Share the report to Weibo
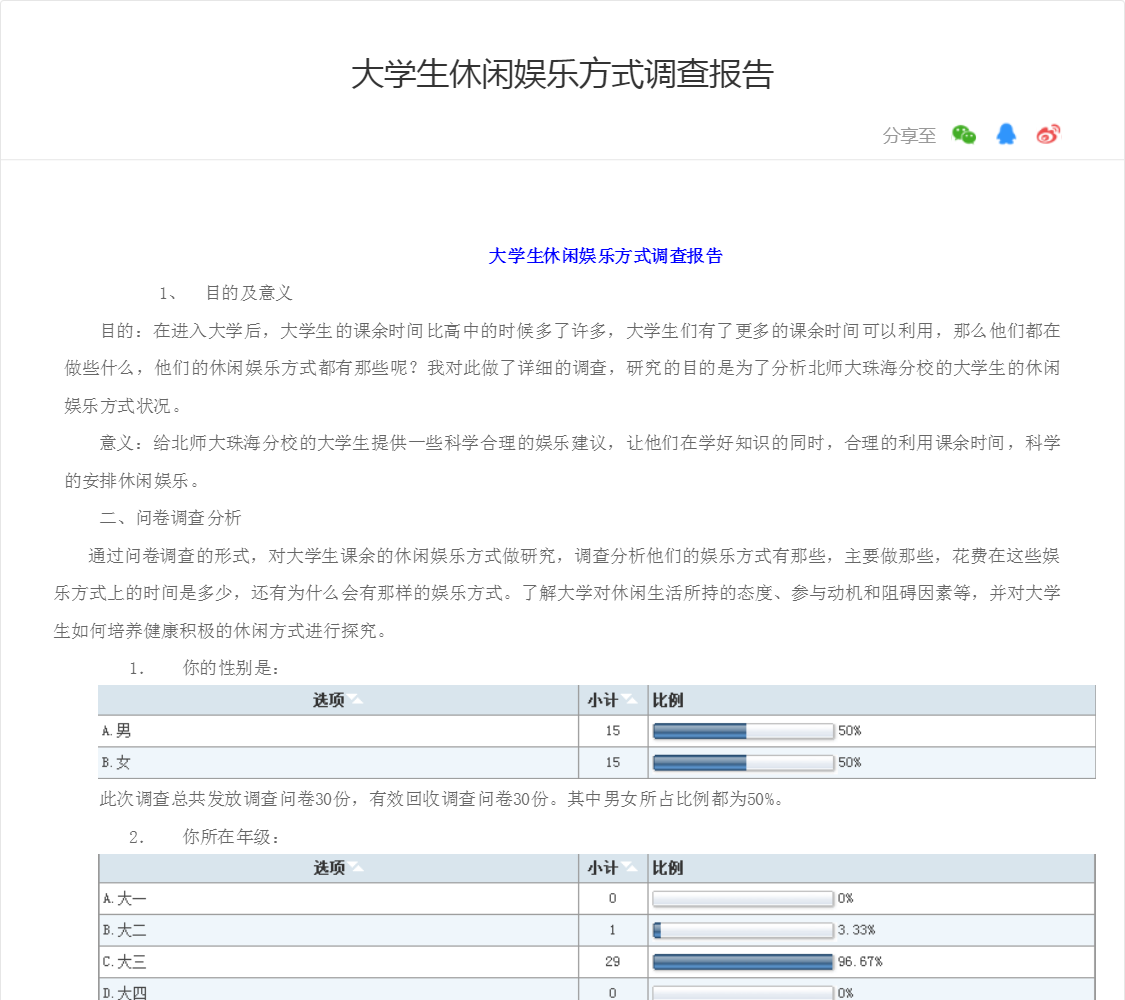Viewport: 1125px width, 1000px height. click(x=1048, y=134)
